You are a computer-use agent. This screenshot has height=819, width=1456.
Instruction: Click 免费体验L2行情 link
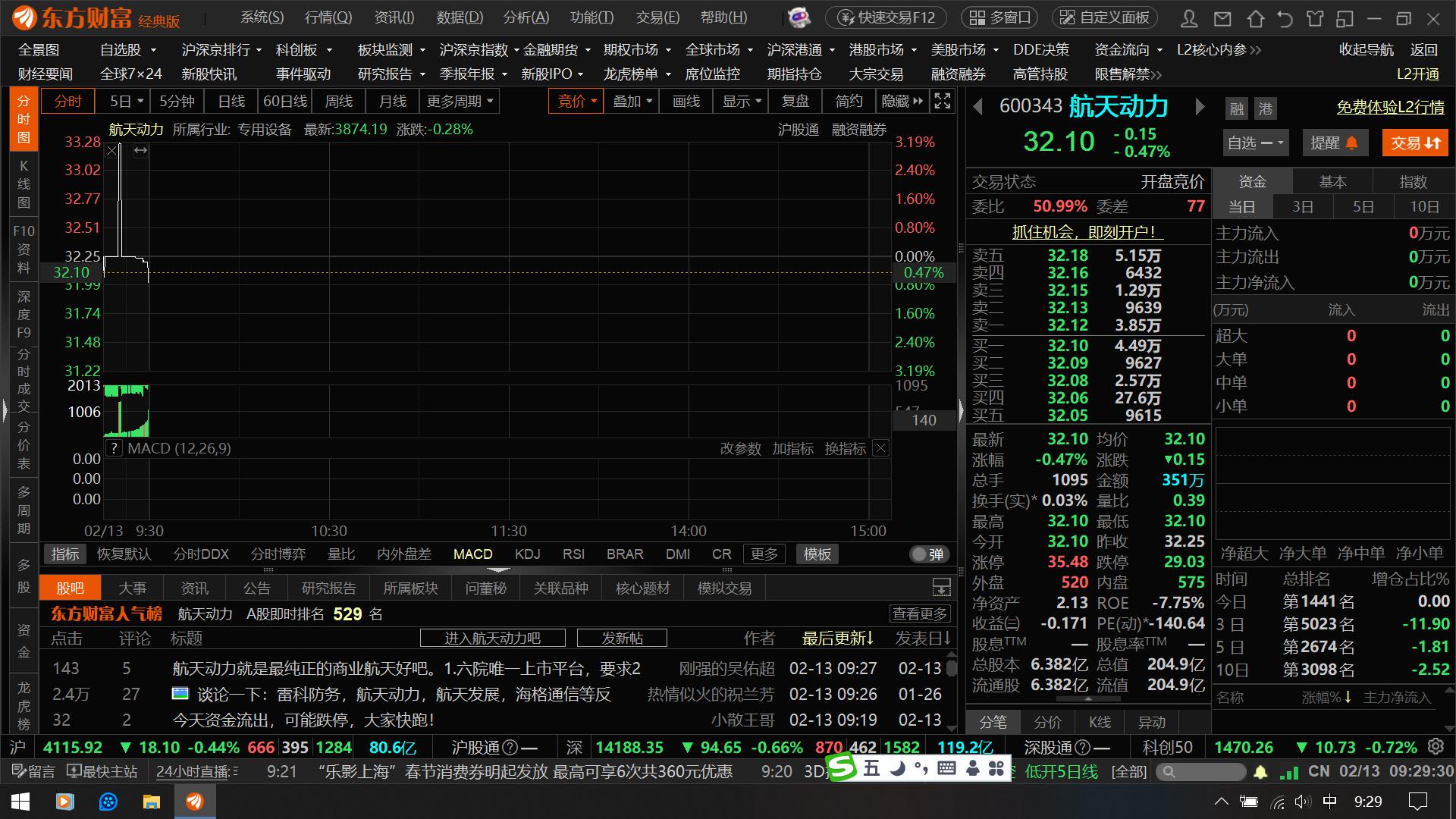click(x=1390, y=107)
